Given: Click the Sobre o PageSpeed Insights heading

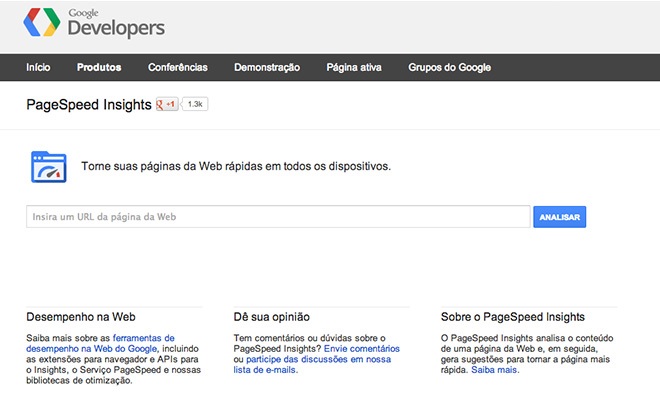Looking at the screenshot, I should point(513,317).
